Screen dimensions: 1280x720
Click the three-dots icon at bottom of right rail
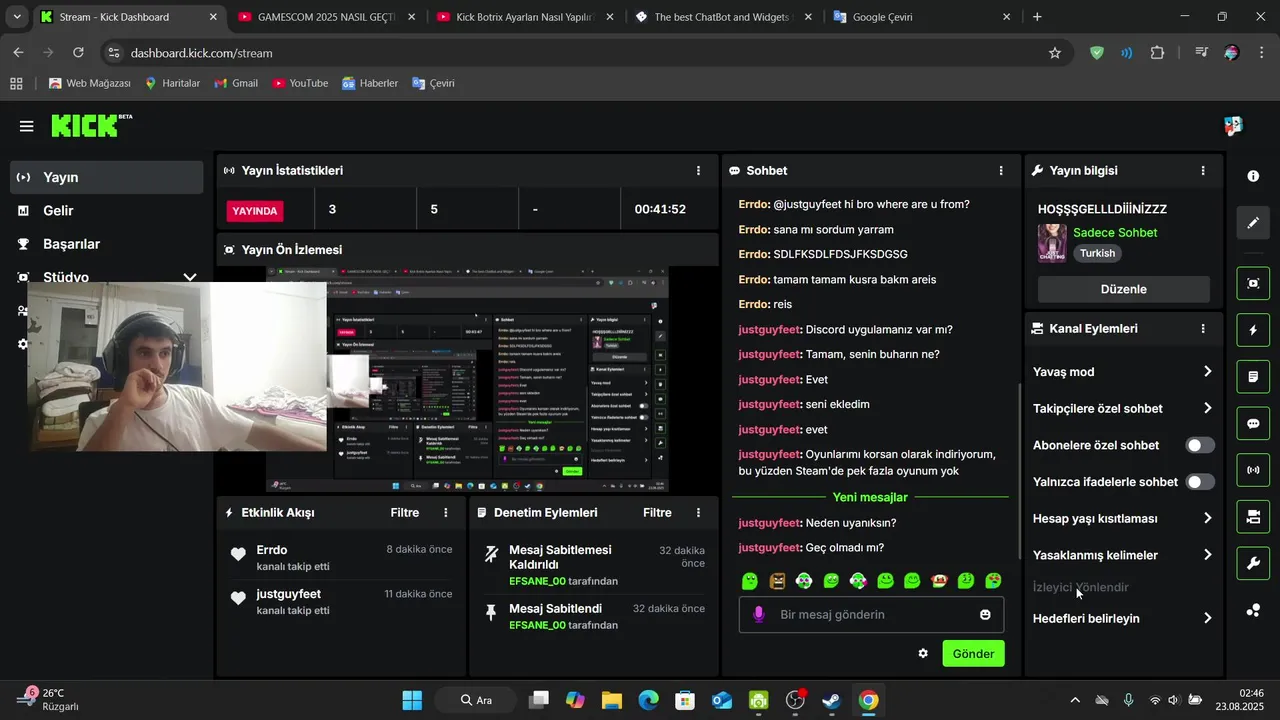1253,611
